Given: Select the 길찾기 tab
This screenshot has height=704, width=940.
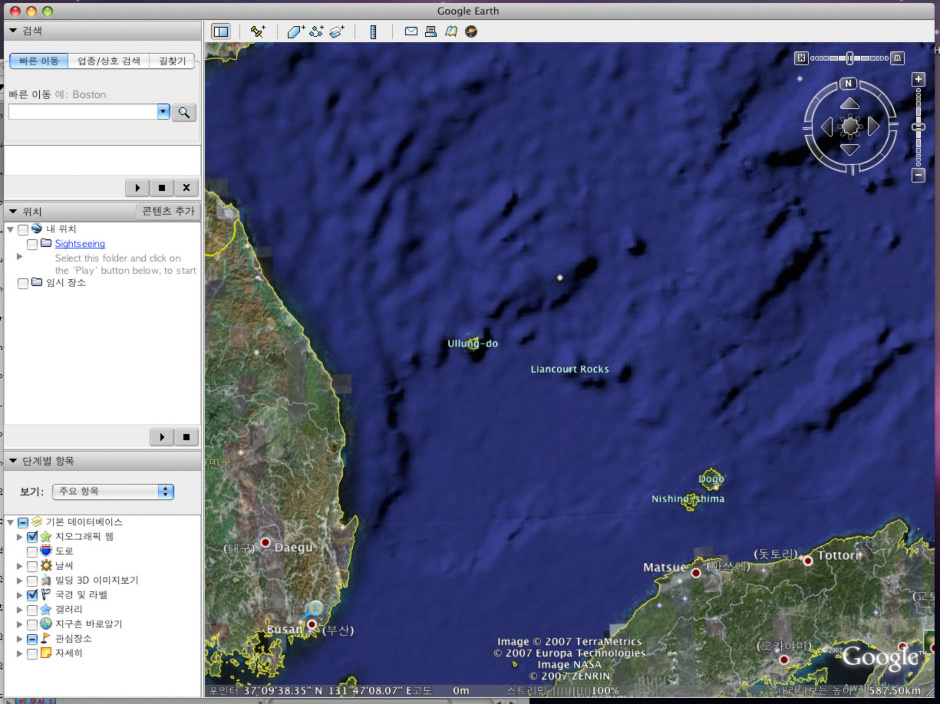Looking at the screenshot, I should pos(172,61).
